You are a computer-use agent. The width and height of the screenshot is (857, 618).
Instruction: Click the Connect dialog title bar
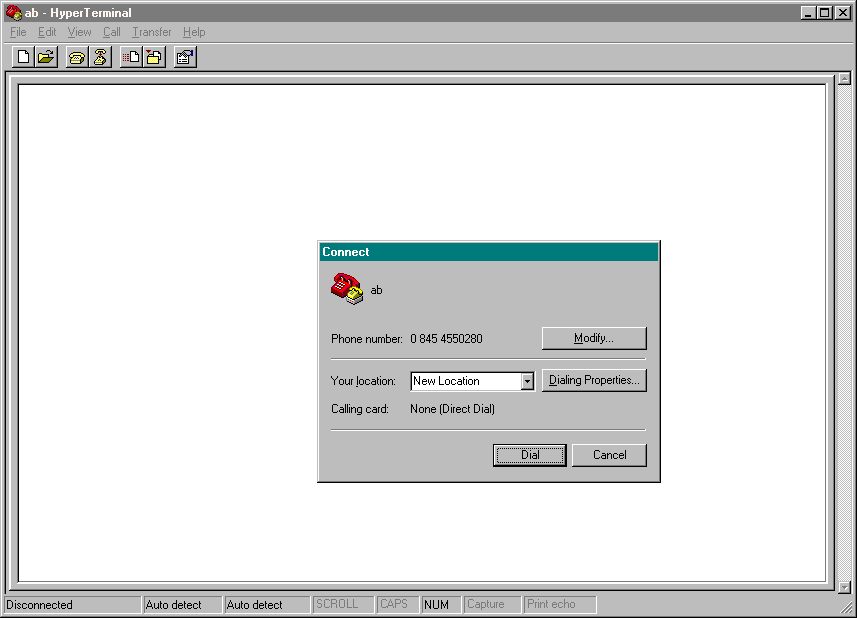coord(489,252)
